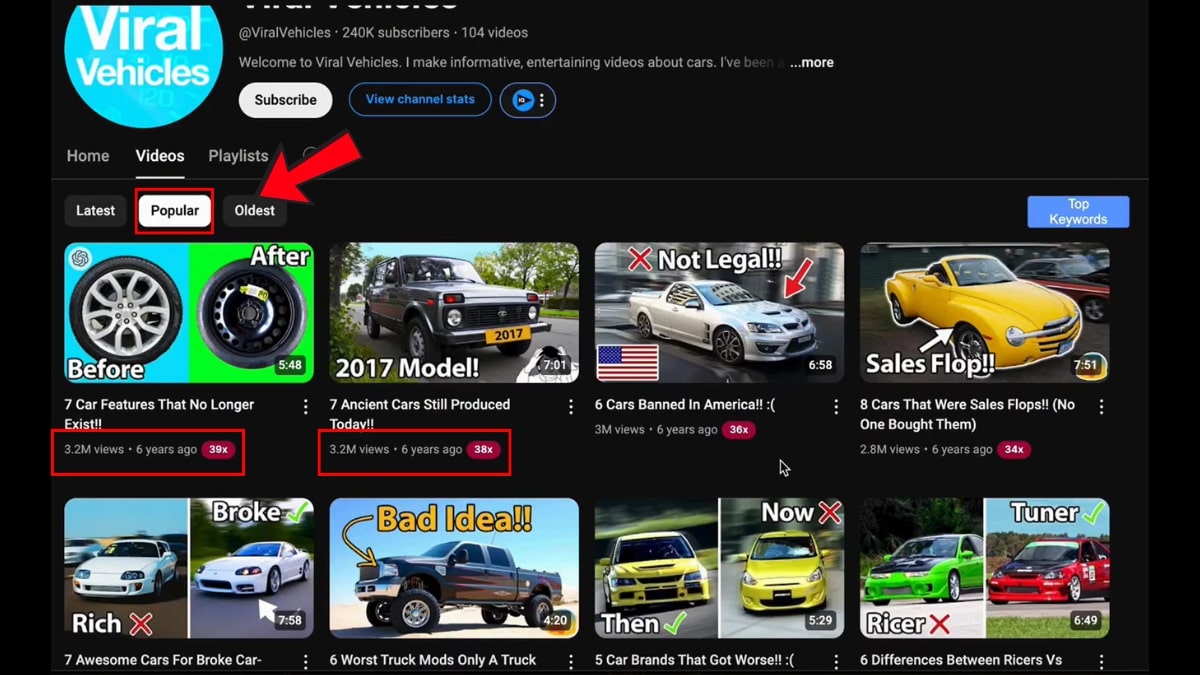The width and height of the screenshot is (1200, 675).
Task: Open options menu on '6 Cars Banned In America'
Action: [836, 407]
